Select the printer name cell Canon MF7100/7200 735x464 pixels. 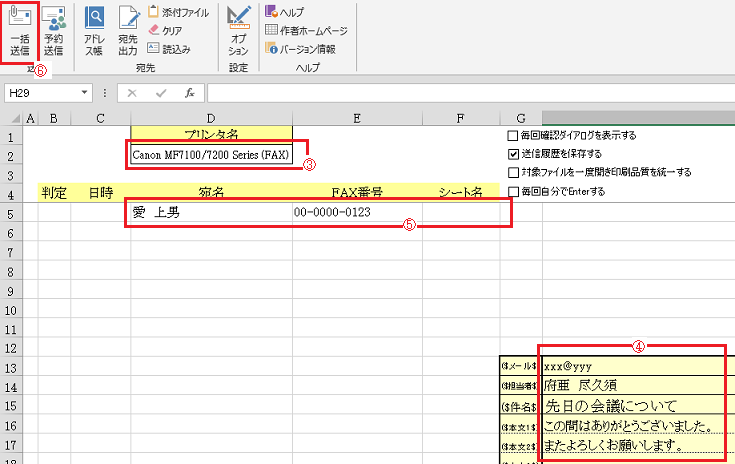point(211,155)
